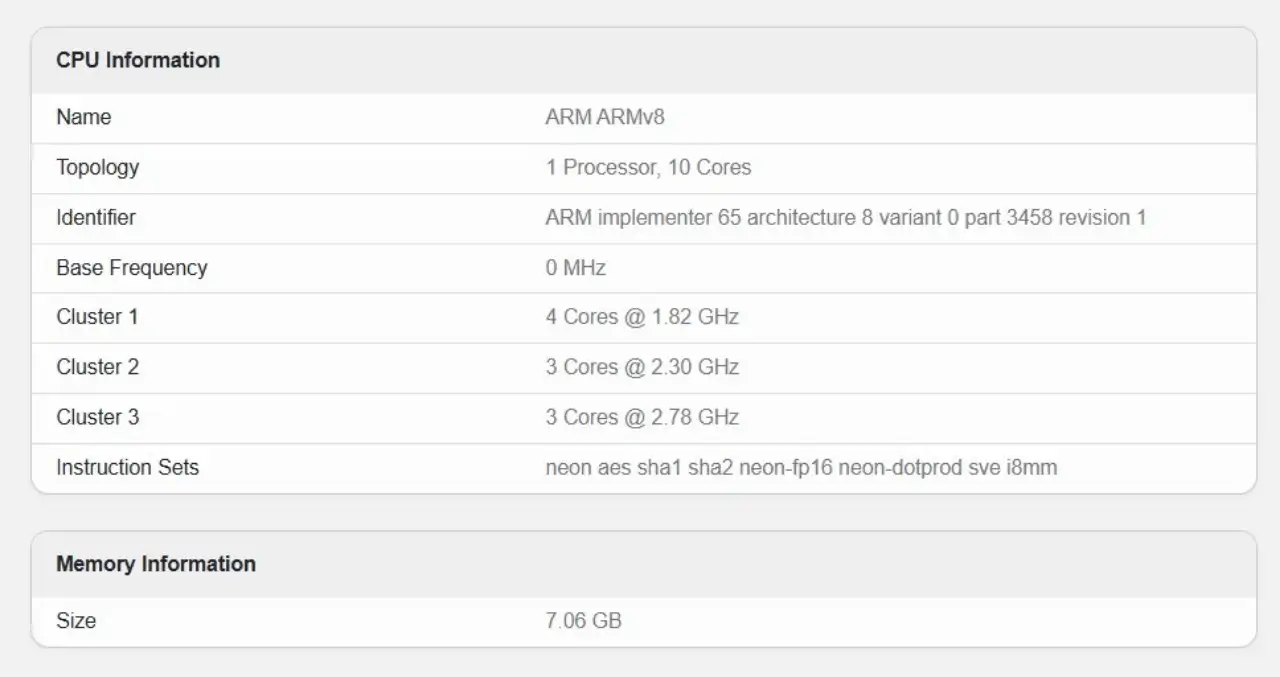Click the Instruction Sets label
This screenshot has height=677, width=1280.
(x=128, y=467)
